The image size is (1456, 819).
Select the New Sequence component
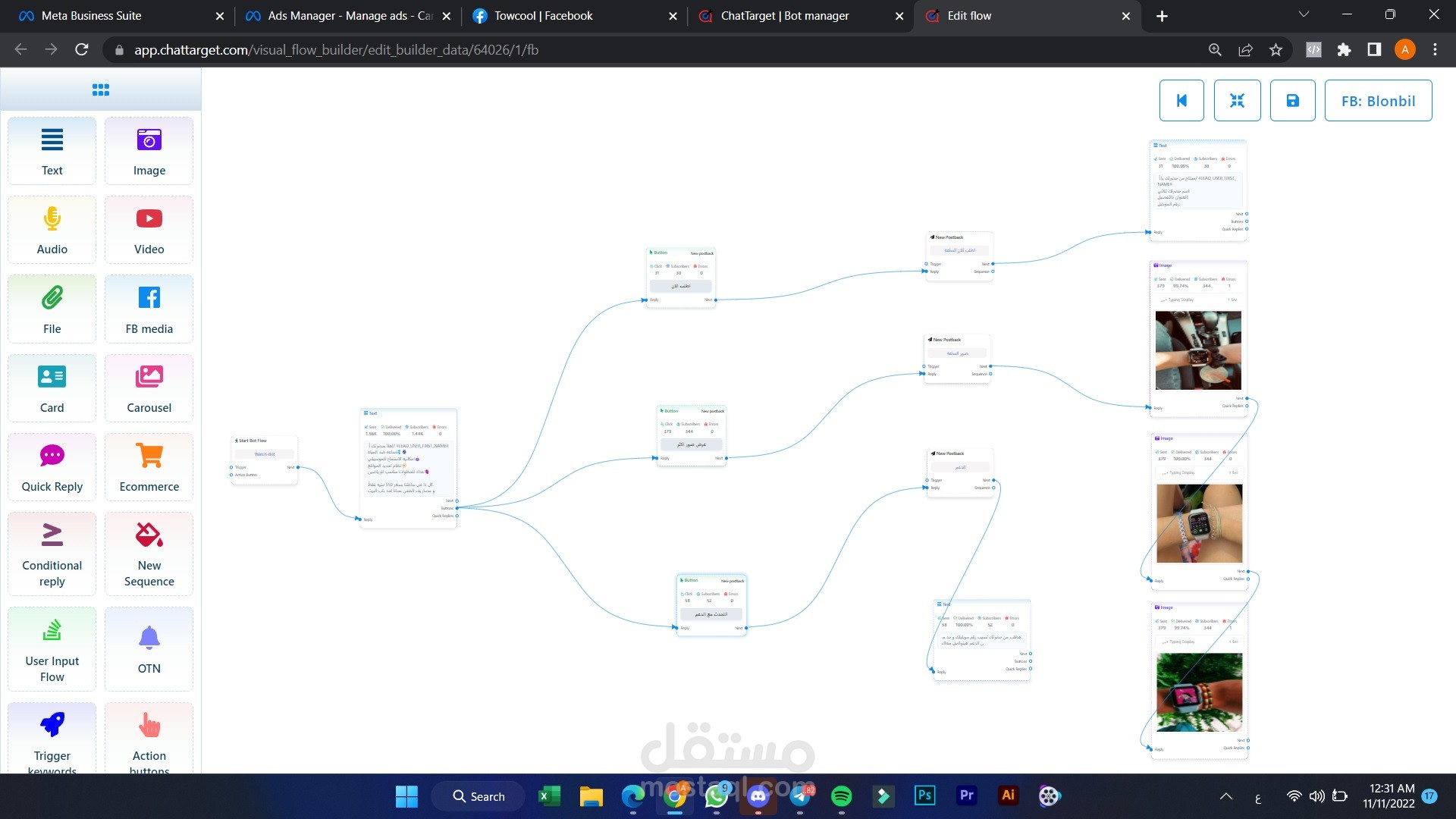pyautogui.click(x=149, y=554)
